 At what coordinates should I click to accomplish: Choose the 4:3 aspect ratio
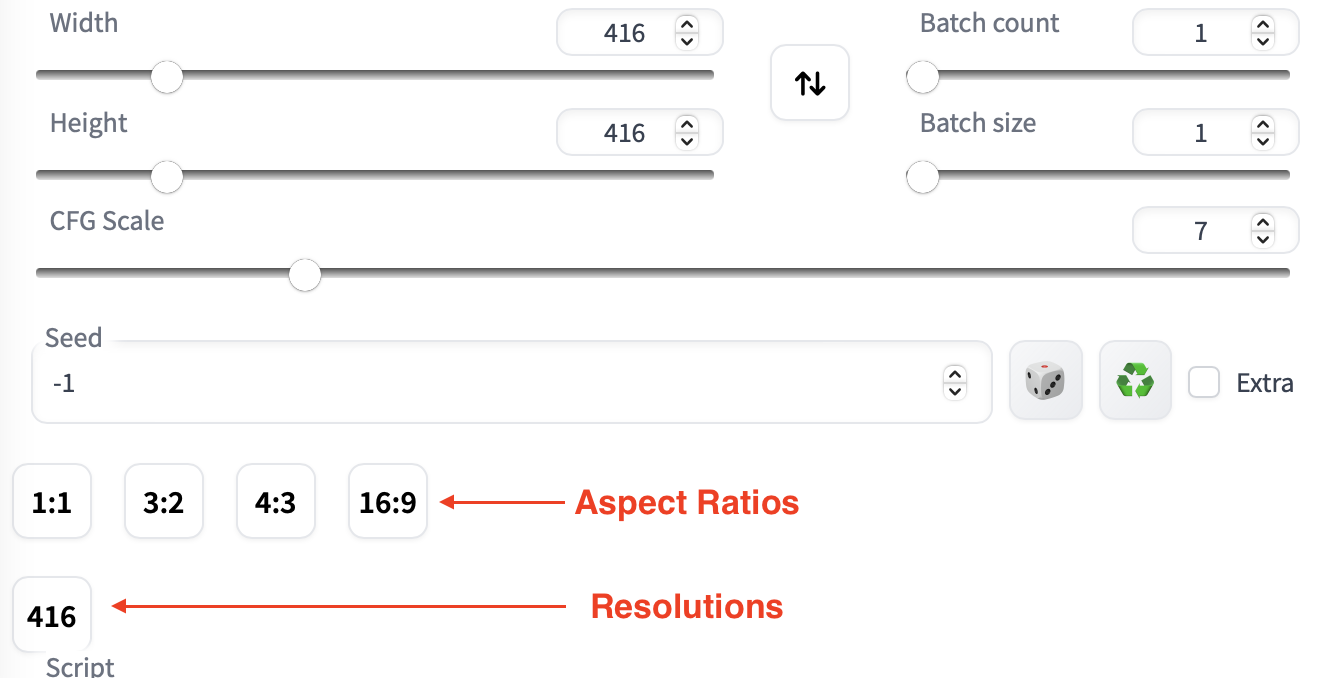pyautogui.click(x=275, y=502)
